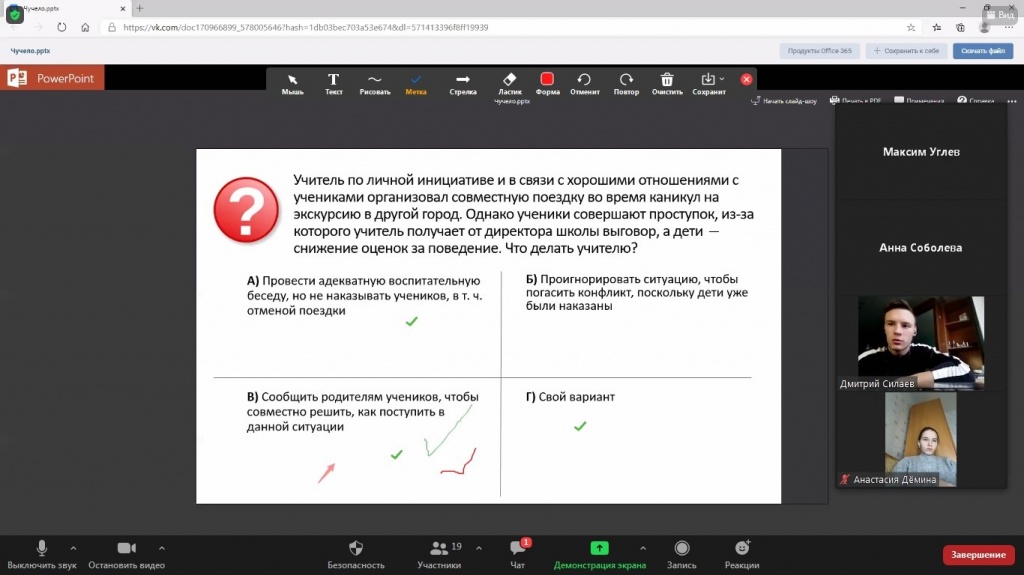Mute microphone via Выключить звук
Screen dimensions: 1024x575
(x=42, y=553)
